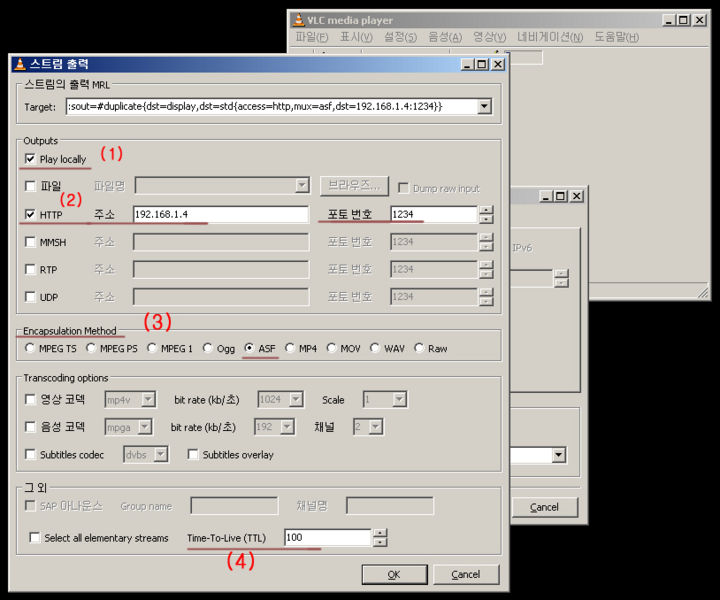Increase TTL value with up arrow
720x600 pixels.
(380, 533)
